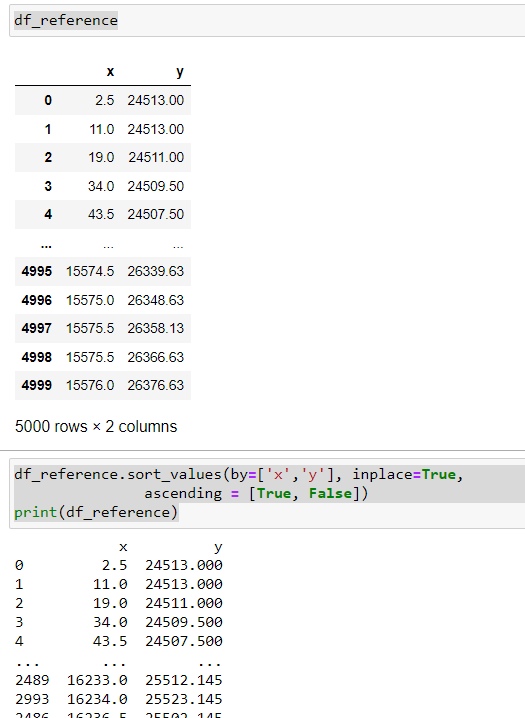
Task: Click value 16233.0 in the printed output
Action: (x=97, y=680)
